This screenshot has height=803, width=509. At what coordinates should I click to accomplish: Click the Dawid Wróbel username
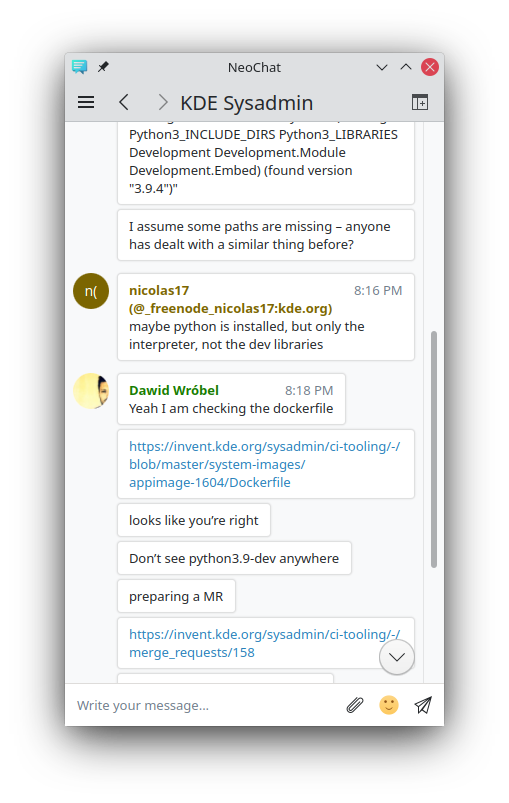(174, 390)
